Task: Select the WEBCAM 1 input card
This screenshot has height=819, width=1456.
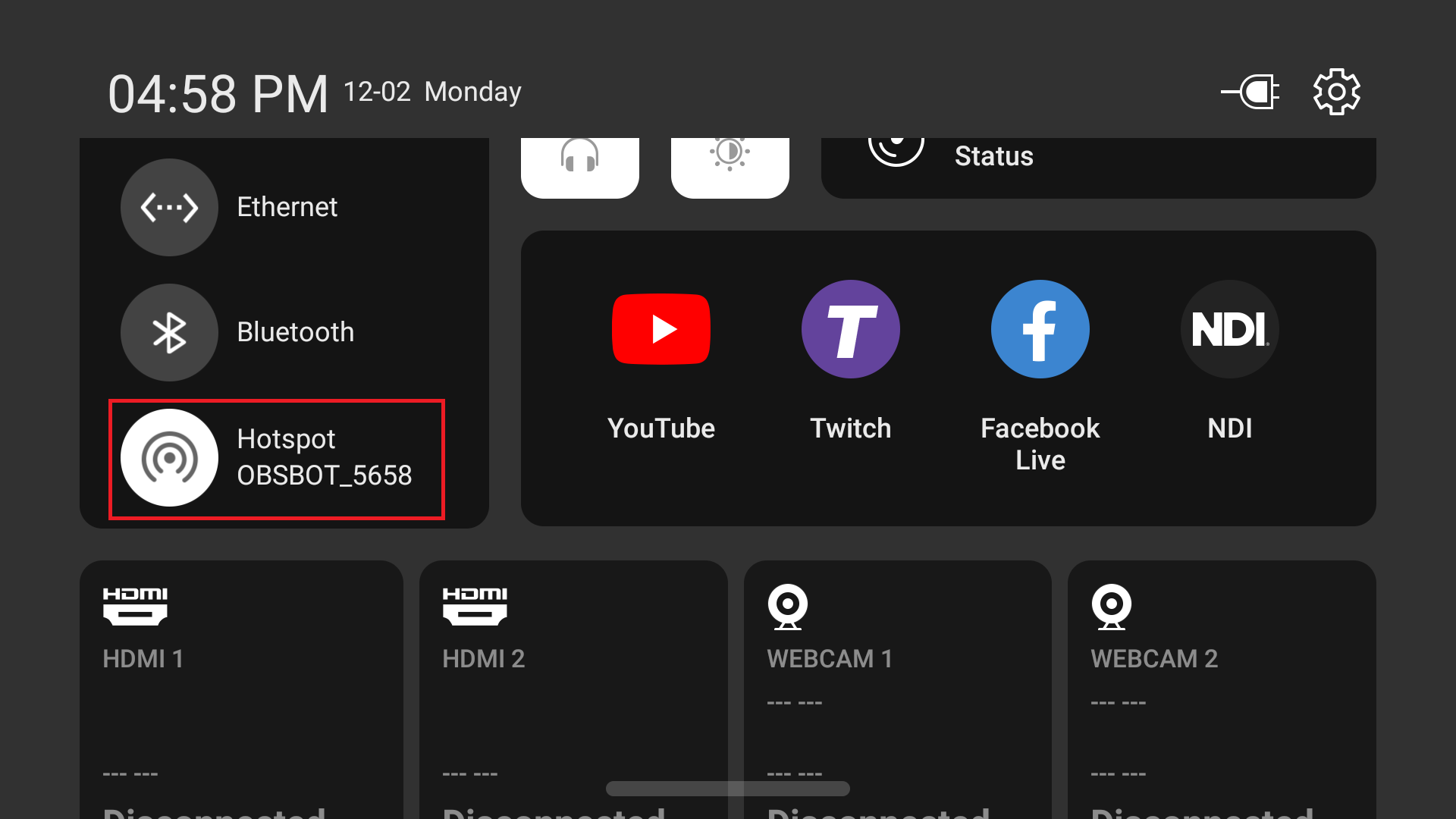Action: click(x=898, y=689)
